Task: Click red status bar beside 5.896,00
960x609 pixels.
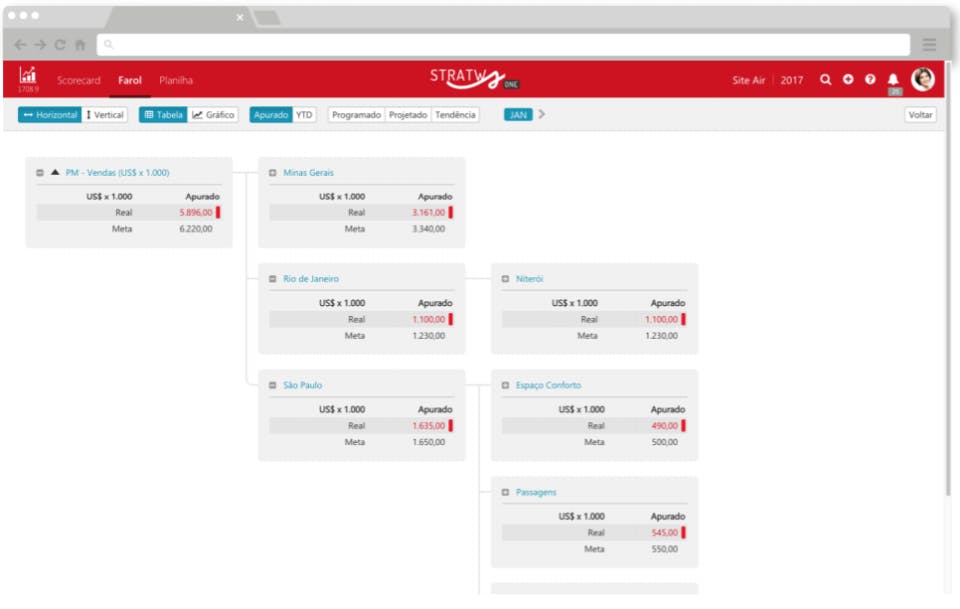Action: coord(218,212)
